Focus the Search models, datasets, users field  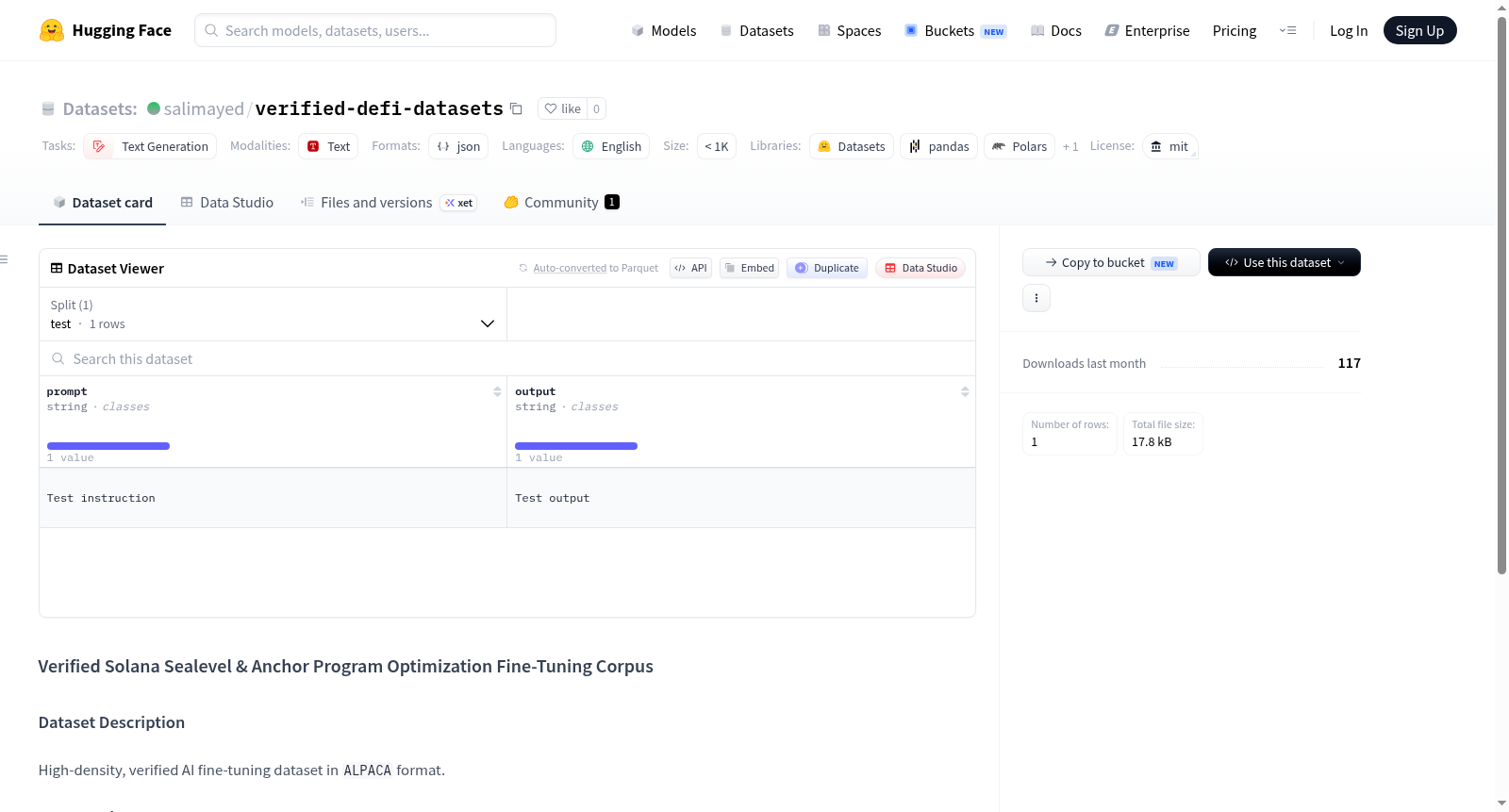375,30
